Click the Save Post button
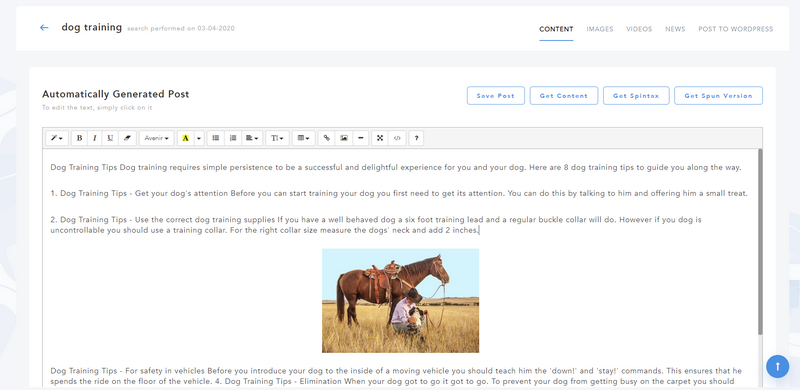800x390 pixels. 496,95
